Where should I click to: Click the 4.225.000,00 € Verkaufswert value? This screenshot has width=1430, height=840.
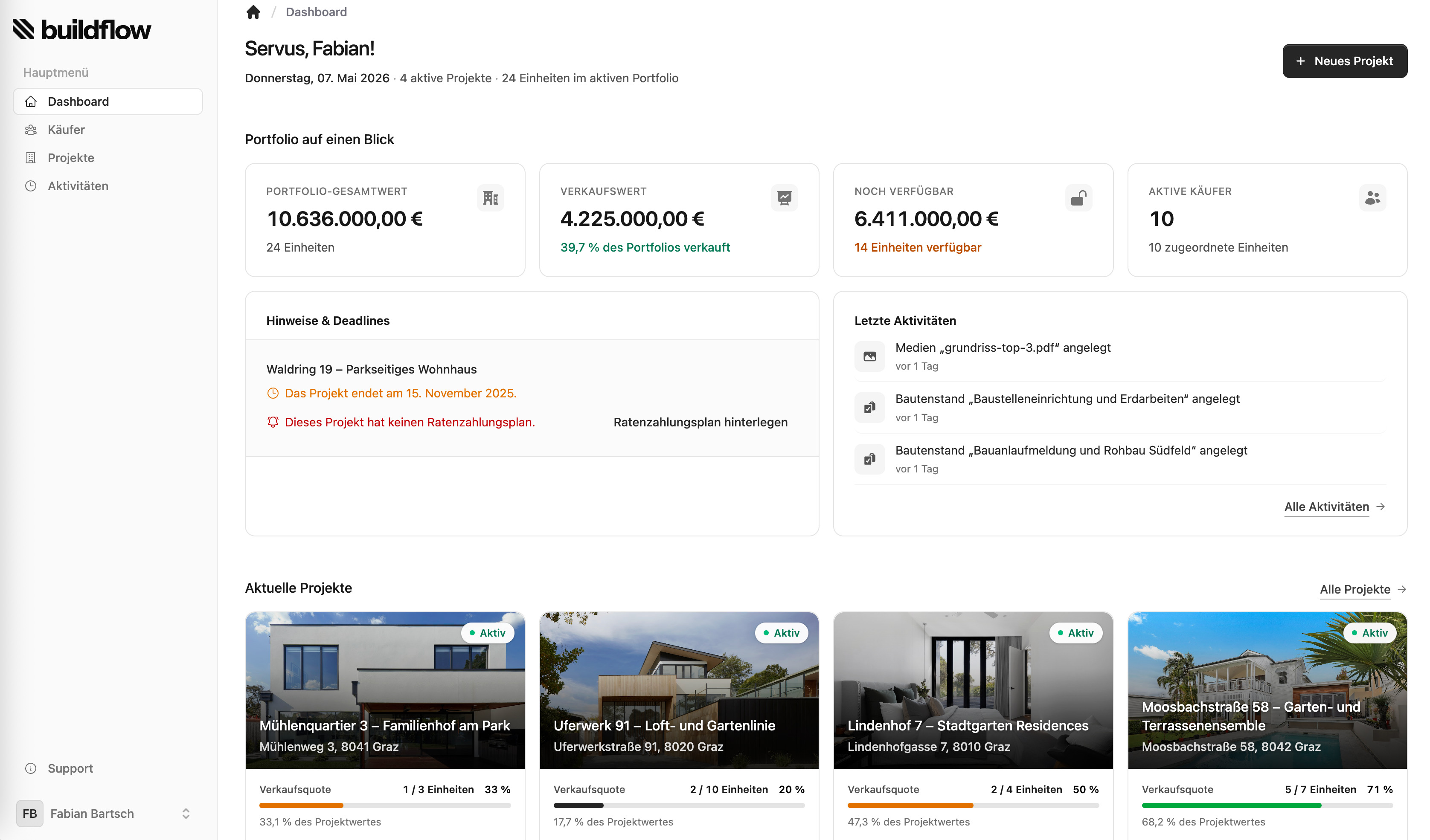(x=632, y=220)
